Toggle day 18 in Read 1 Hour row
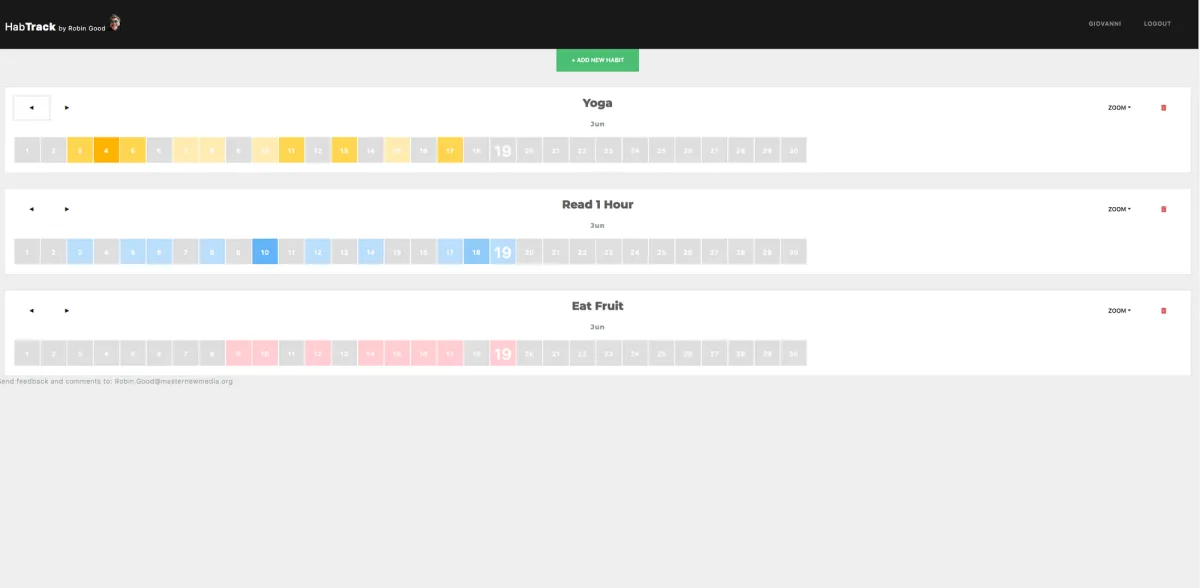This screenshot has width=1200, height=588. (x=476, y=252)
